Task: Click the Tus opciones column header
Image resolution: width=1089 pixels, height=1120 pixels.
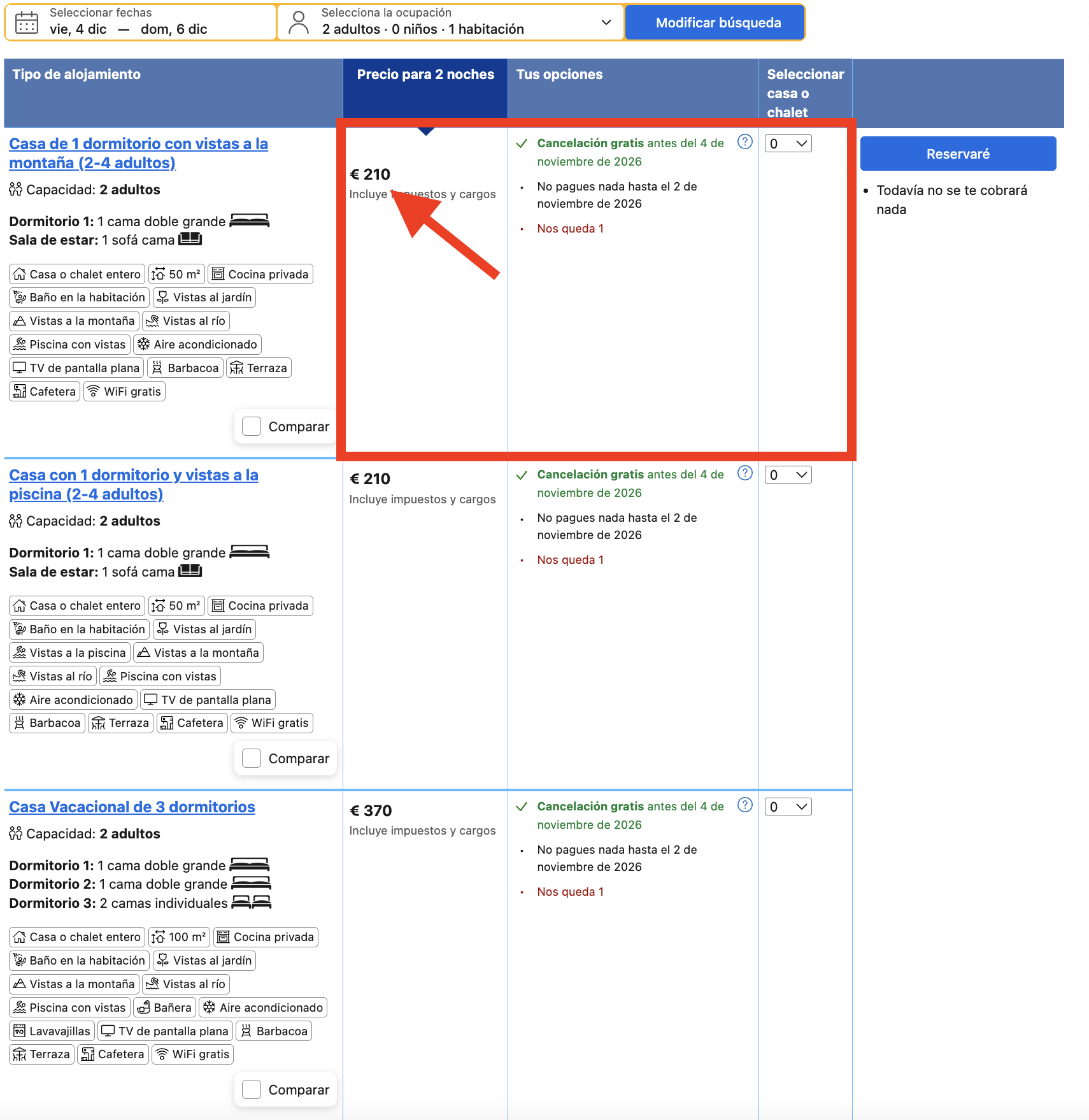Action: (633, 89)
